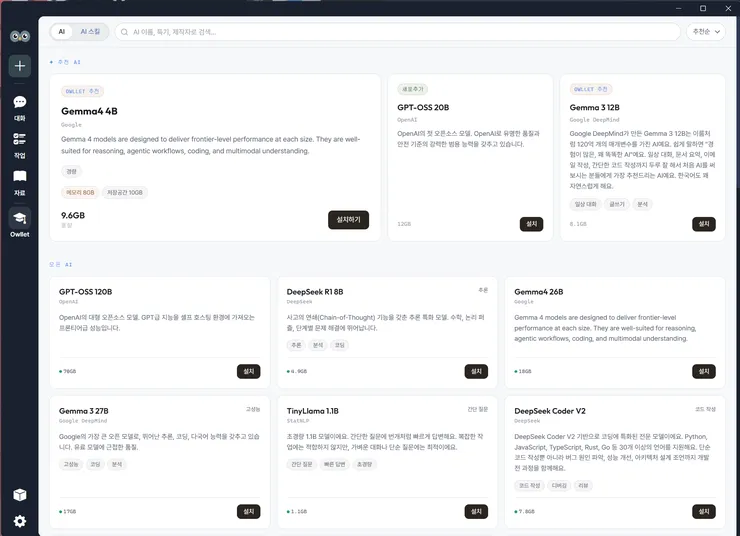Click the 4.9GB size of DeepSeek R1
This screenshot has height=536, width=740.
[298, 371]
